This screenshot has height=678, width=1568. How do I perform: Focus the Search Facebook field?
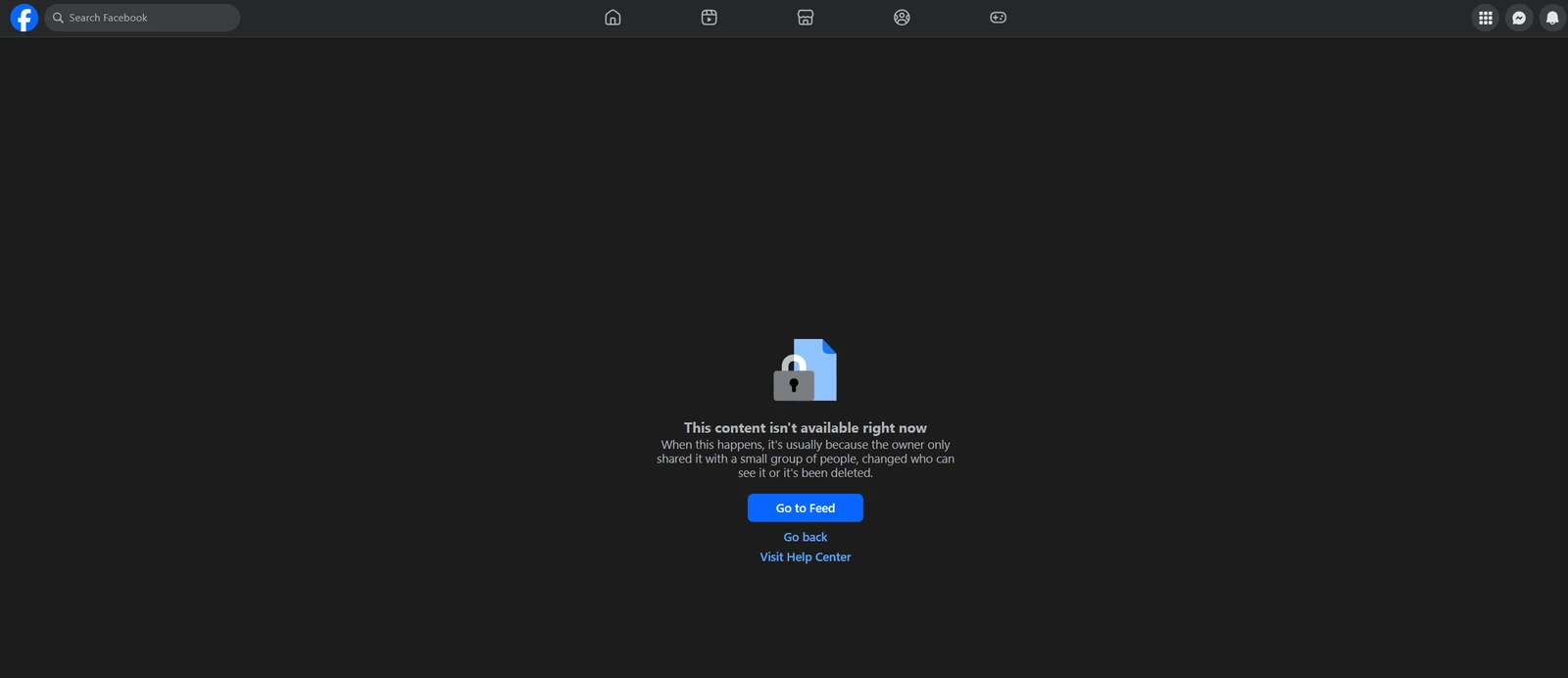click(x=142, y=18)
